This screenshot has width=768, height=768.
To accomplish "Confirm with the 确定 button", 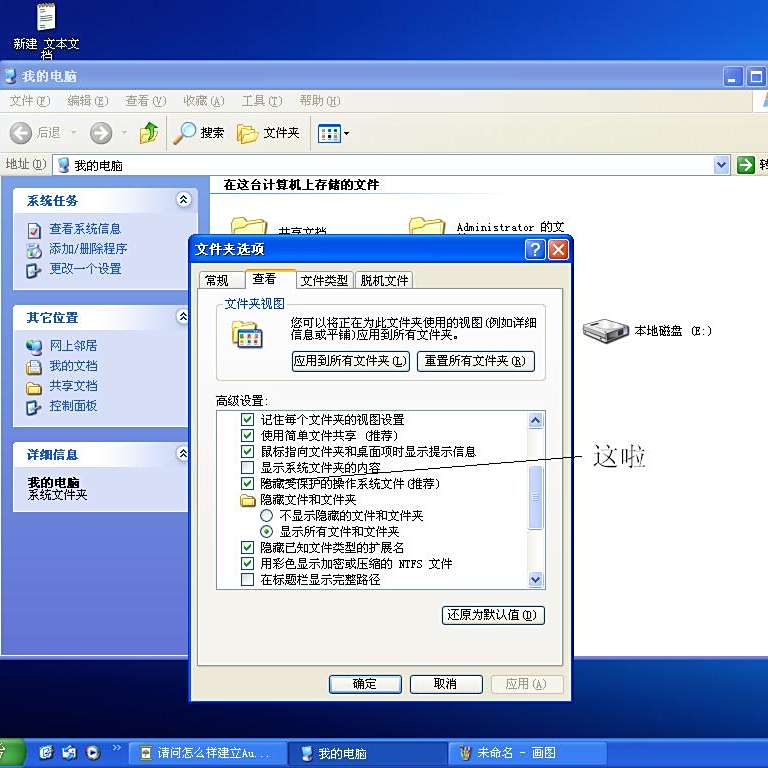I will point(365,684).
